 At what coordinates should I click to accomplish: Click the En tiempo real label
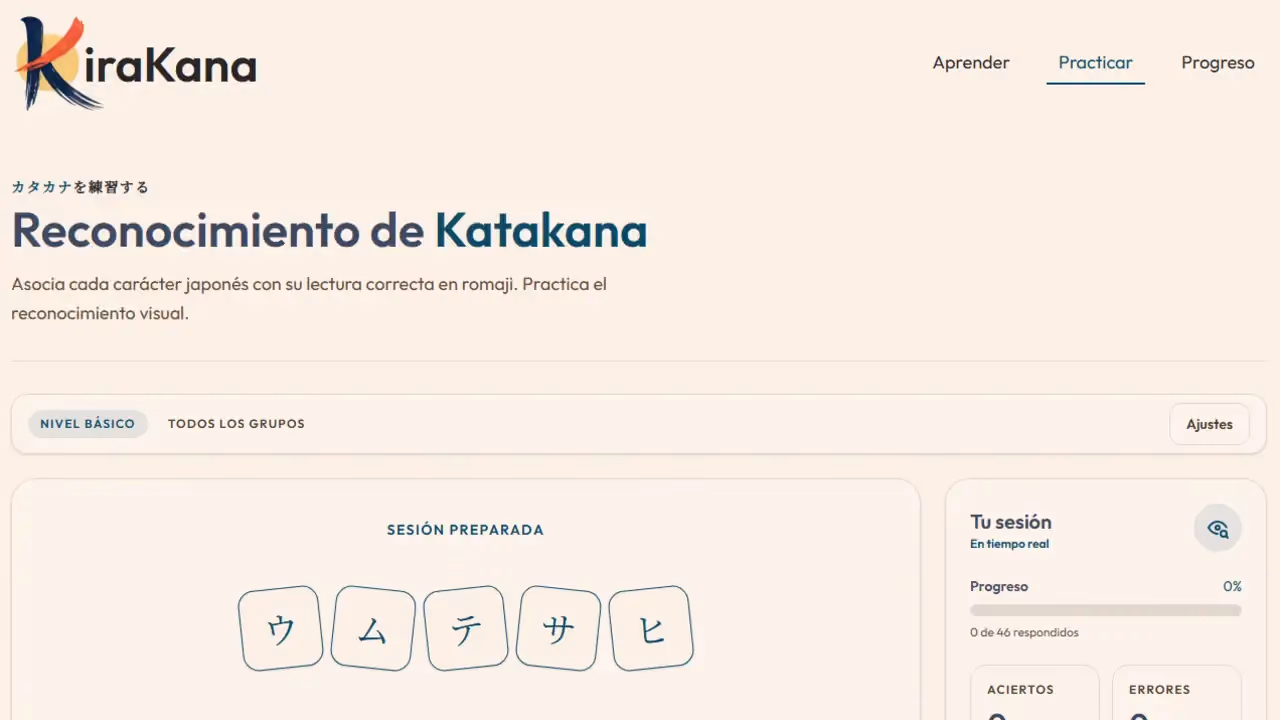tap(1009, 544)
